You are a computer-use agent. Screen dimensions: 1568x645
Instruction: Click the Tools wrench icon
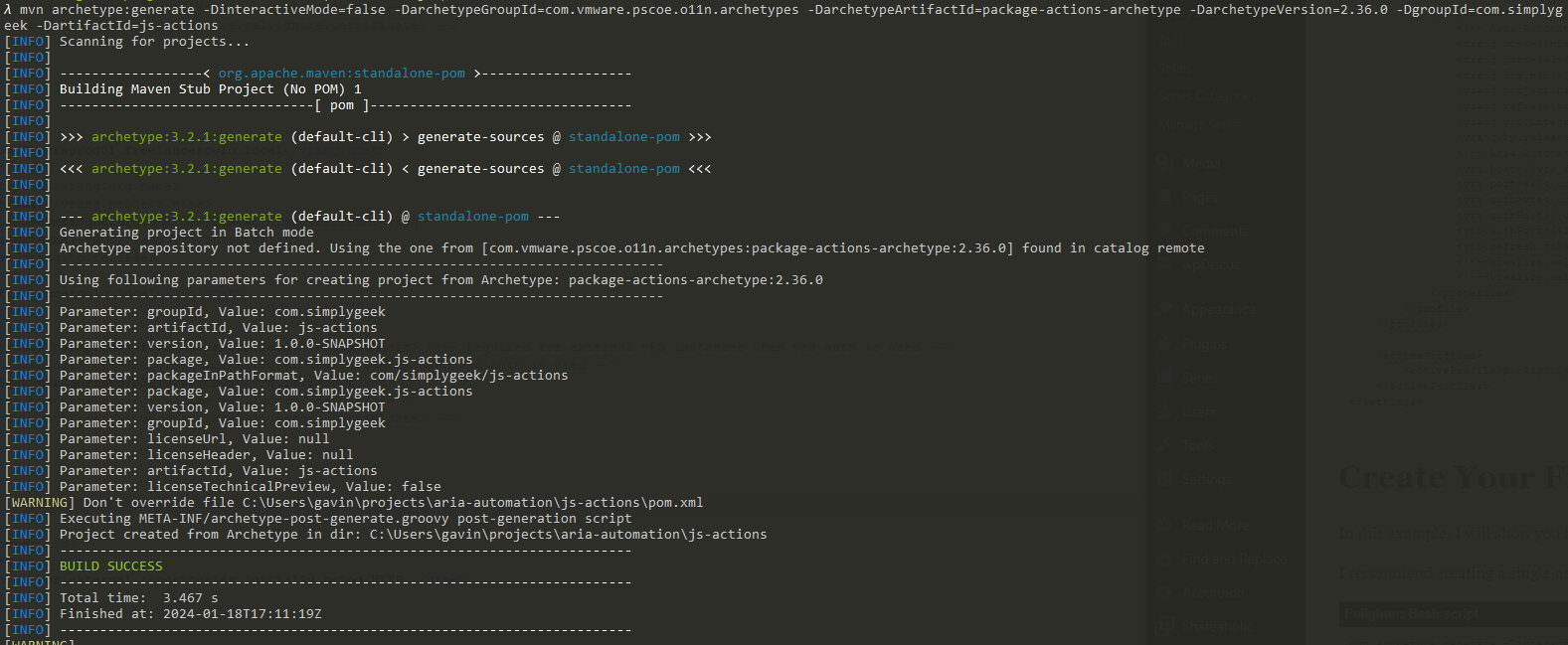(x=1164, y=445)
